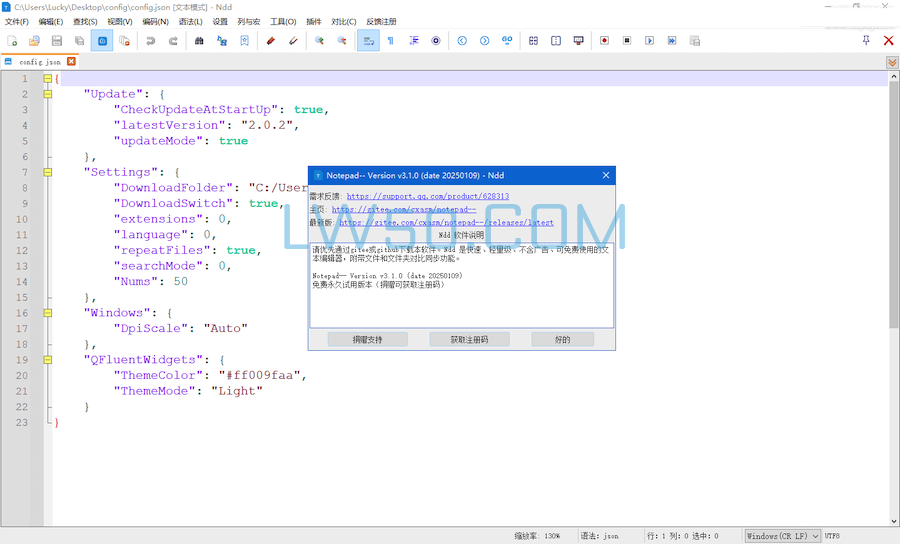Click the close all documents toolbar icon
900x544 pixels.
click(125, 41)
